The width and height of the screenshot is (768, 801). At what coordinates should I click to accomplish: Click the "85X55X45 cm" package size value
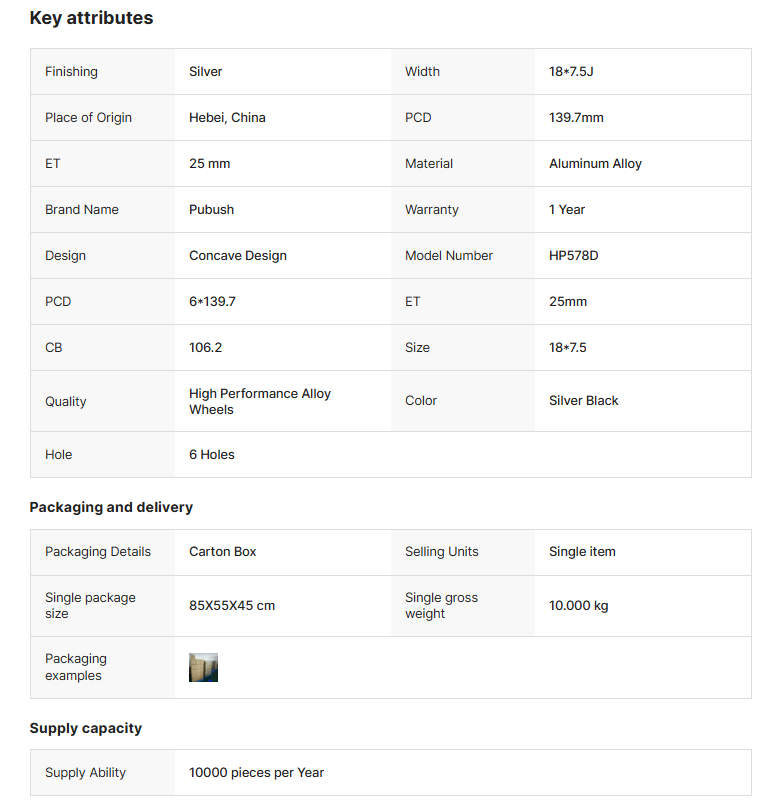(232, 606)
